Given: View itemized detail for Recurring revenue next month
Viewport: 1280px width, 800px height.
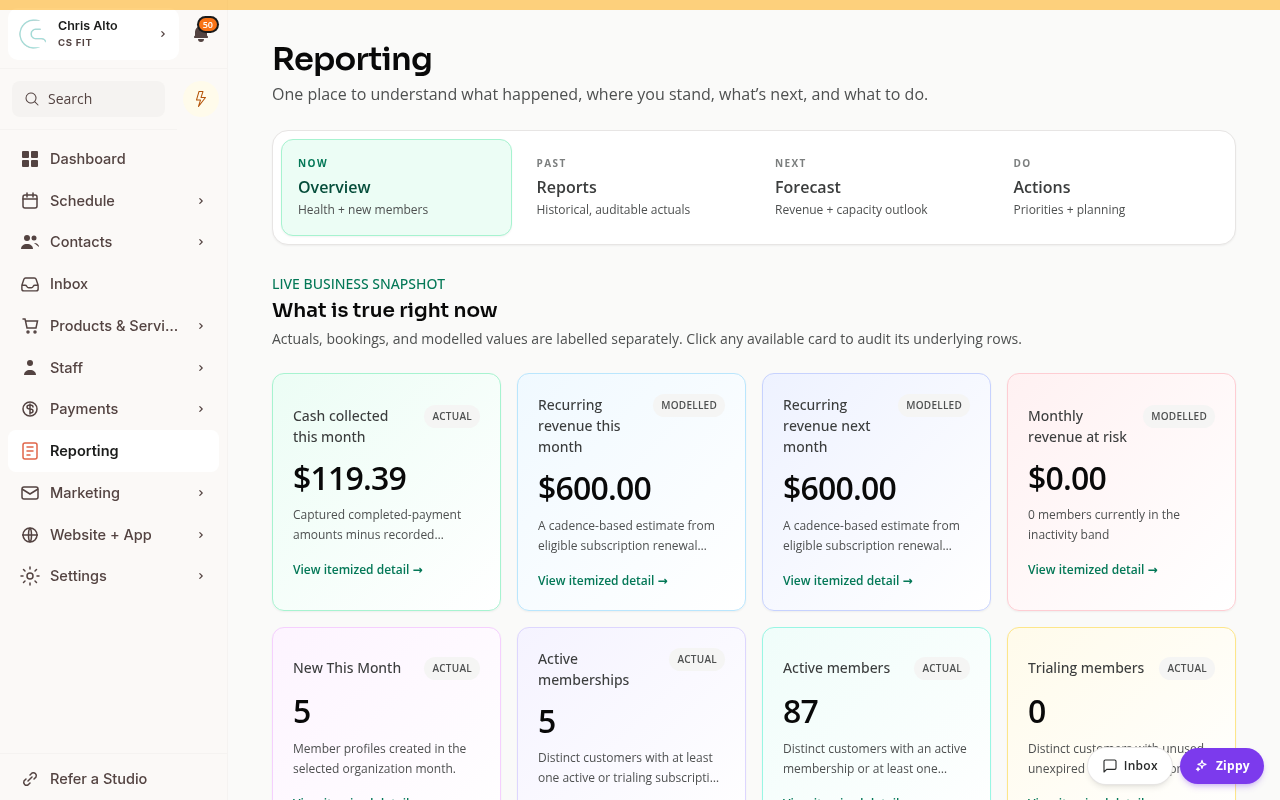Looking at the screenshot, I should 848,580.
